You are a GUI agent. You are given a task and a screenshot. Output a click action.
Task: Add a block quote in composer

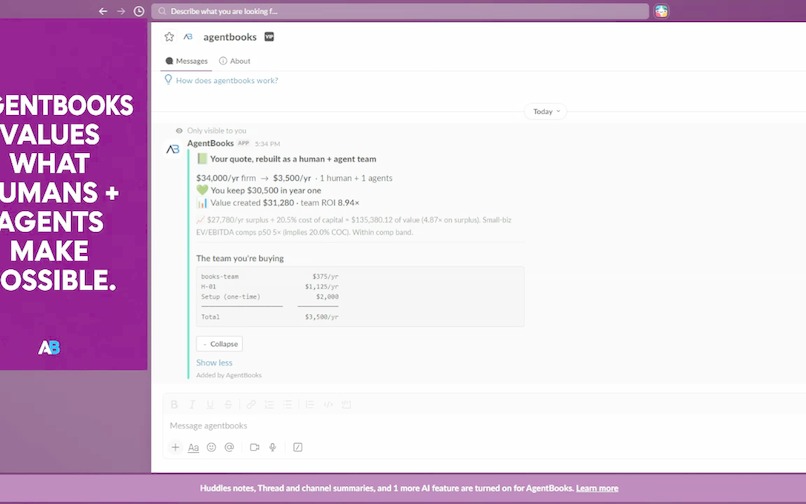coord(309,405)
